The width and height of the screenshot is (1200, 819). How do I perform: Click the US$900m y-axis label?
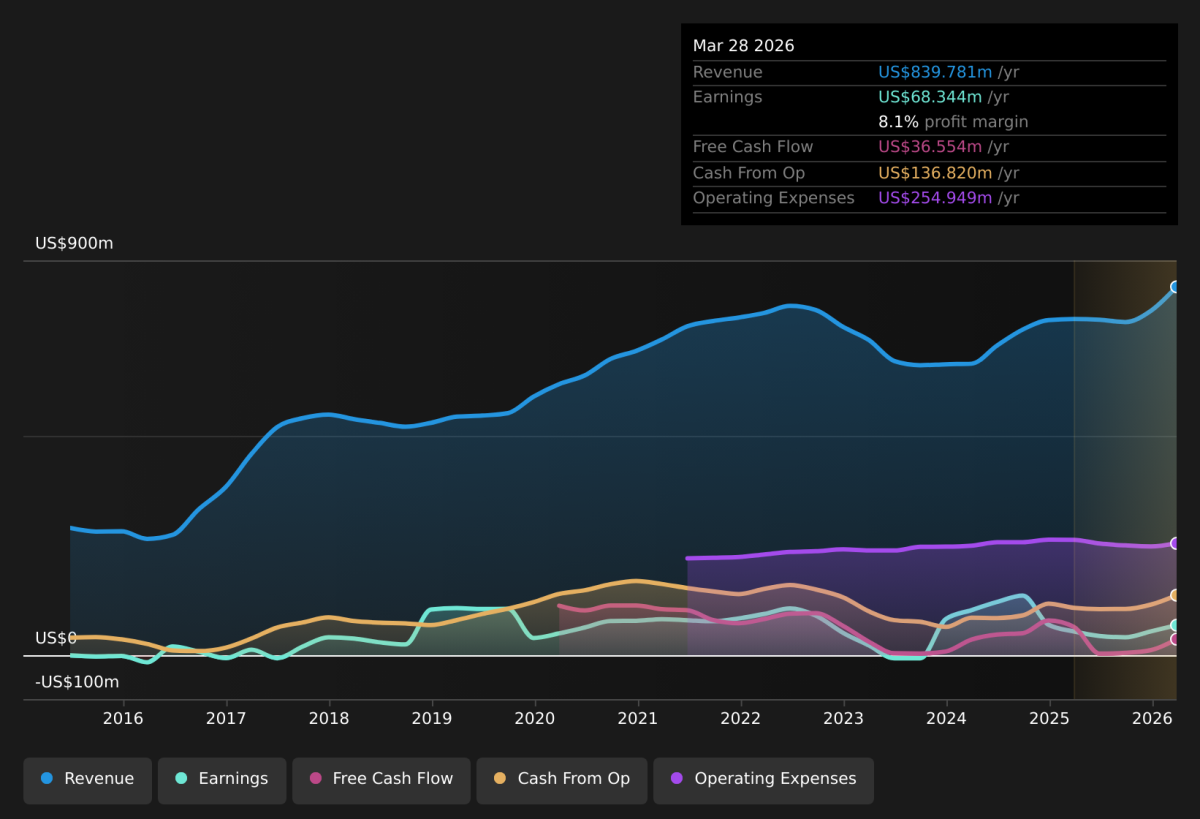click(74, 243)
